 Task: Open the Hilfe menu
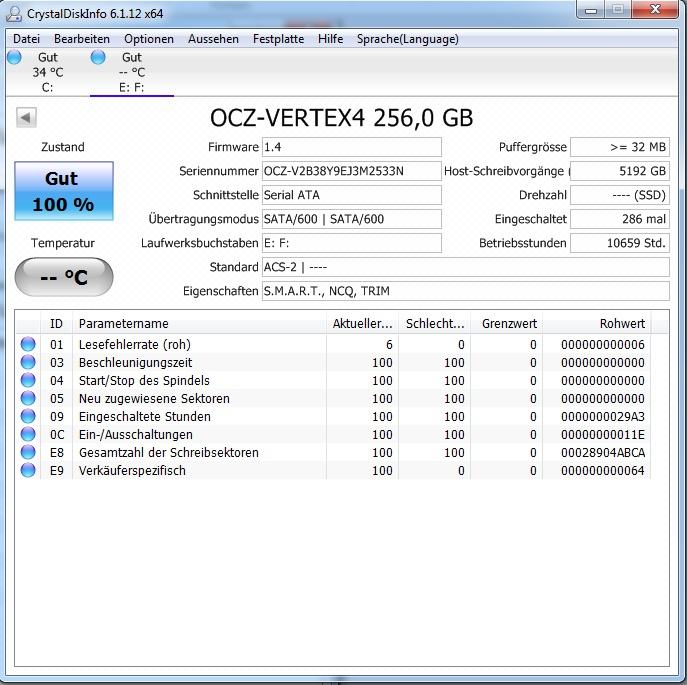point(330,39)
